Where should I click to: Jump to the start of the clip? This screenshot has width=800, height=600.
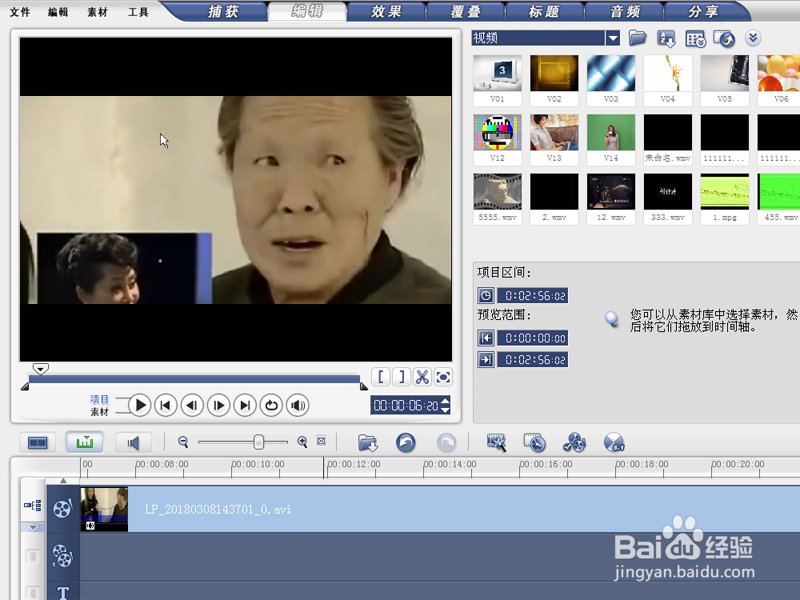pos(165,406)
